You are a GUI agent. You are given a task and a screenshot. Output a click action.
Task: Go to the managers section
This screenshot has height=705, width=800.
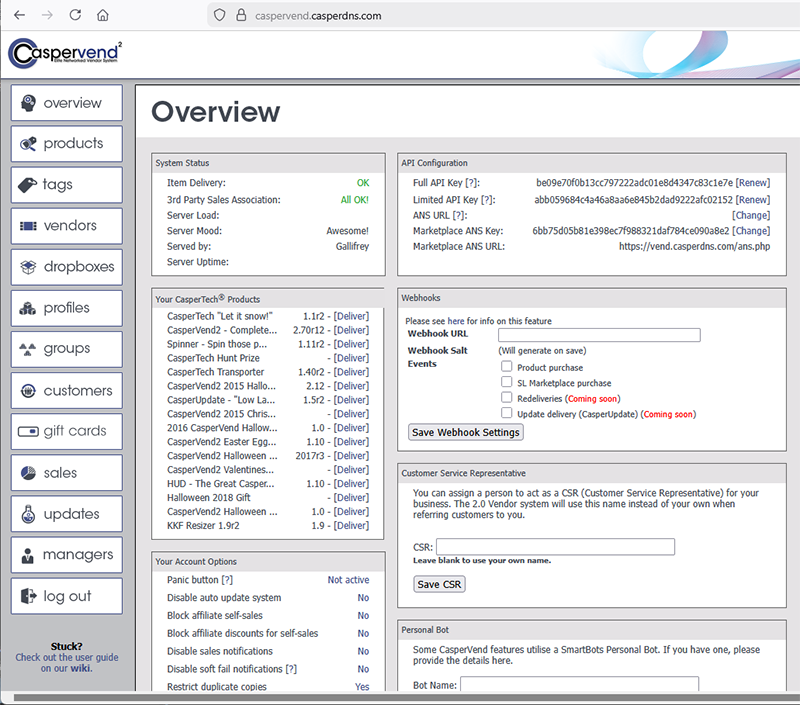click(x=67, y=555)
